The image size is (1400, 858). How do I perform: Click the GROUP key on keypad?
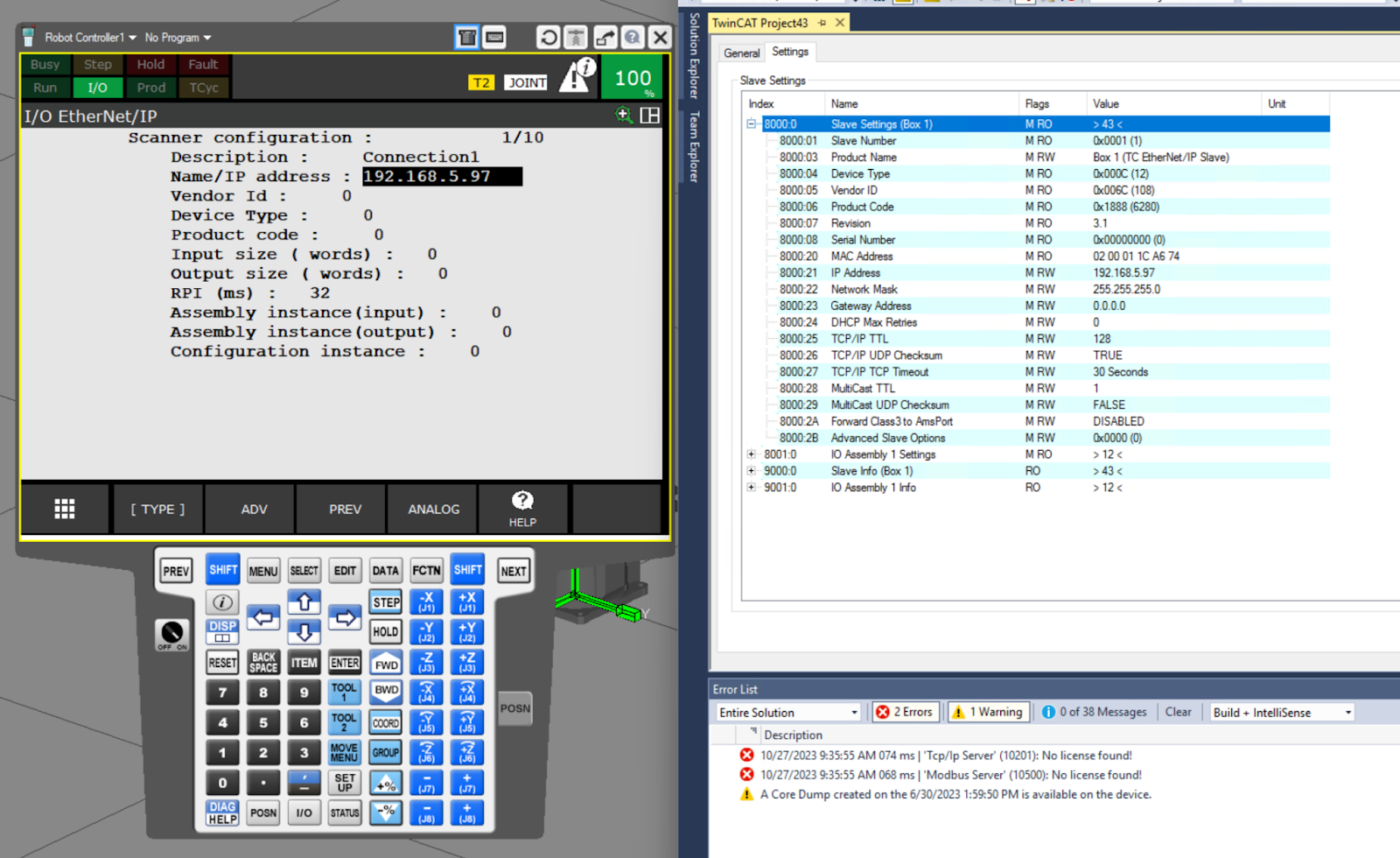pyautogui.click(x=386, y=753)
